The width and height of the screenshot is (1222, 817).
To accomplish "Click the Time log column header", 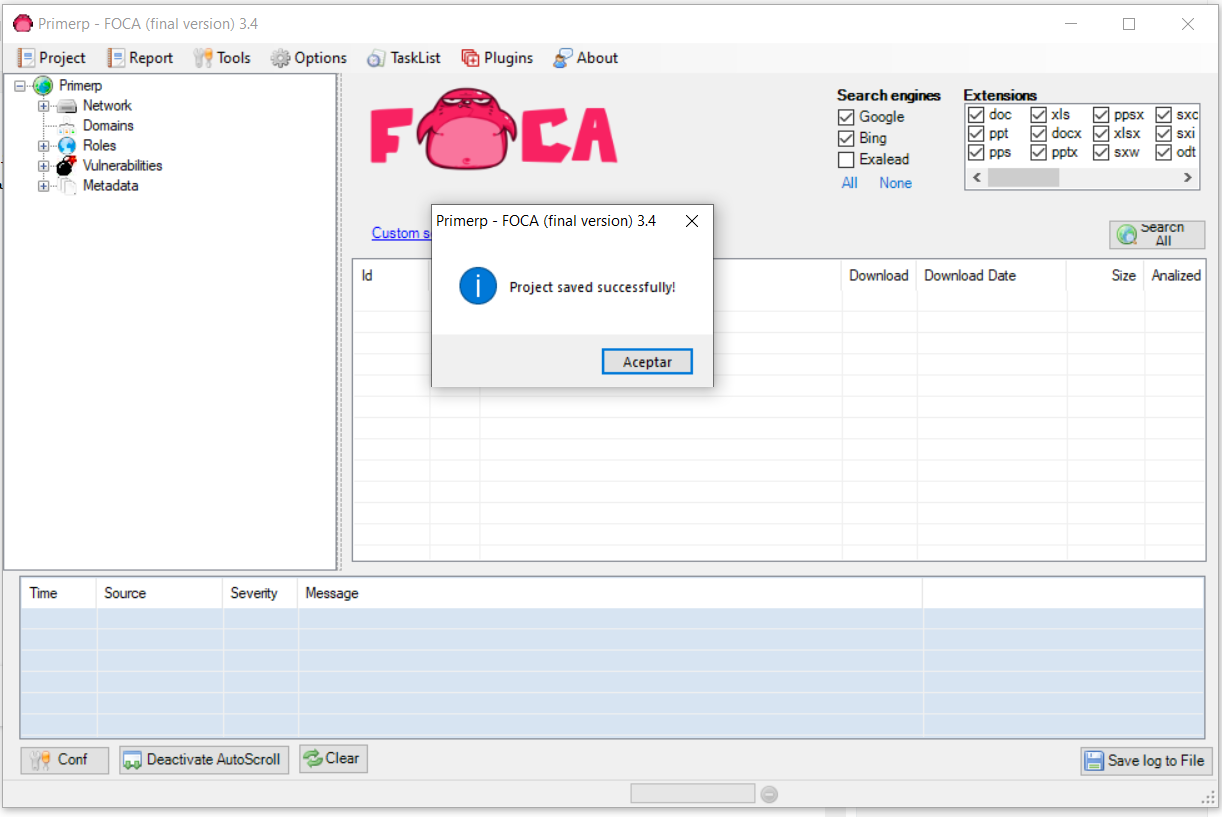I will (58, 593).
